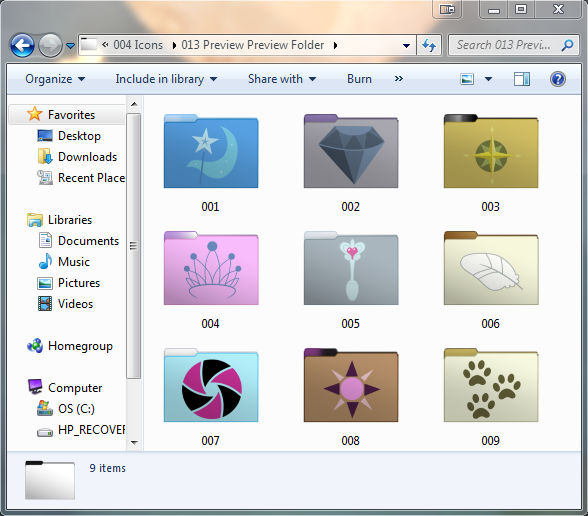Click the search magnifier icon

[x=567, y=45]
